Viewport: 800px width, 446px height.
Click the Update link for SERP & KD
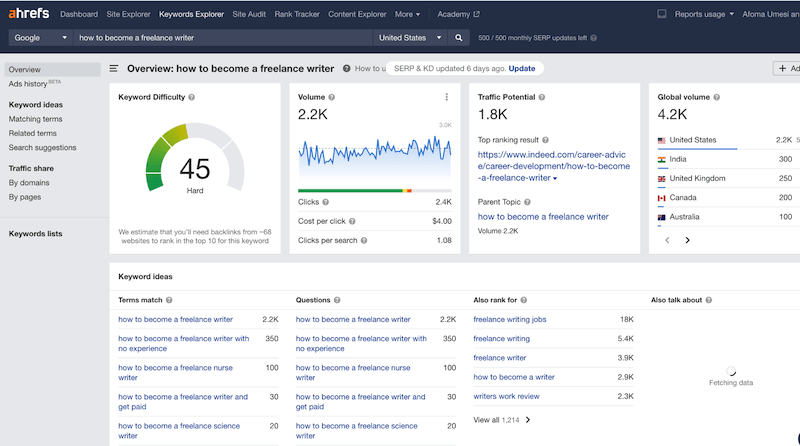(x=522, y=68)
